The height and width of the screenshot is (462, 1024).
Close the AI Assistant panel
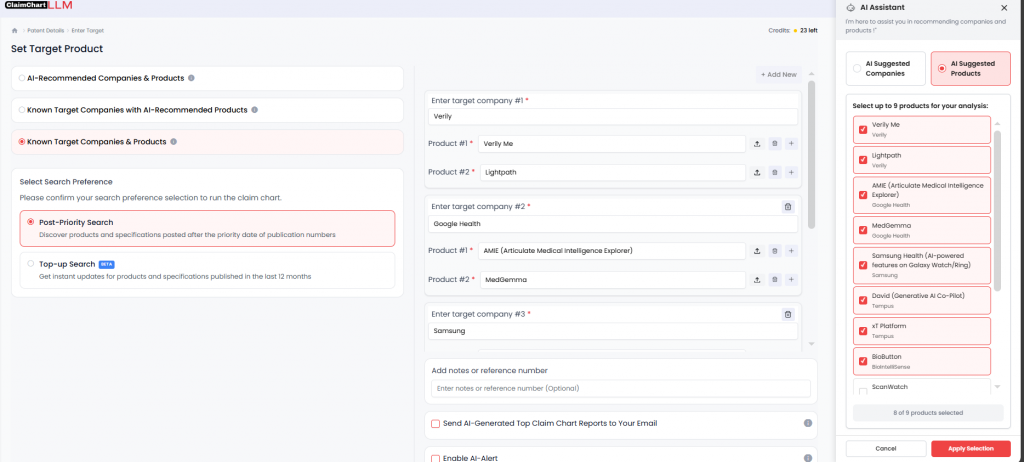(1004, 7)
